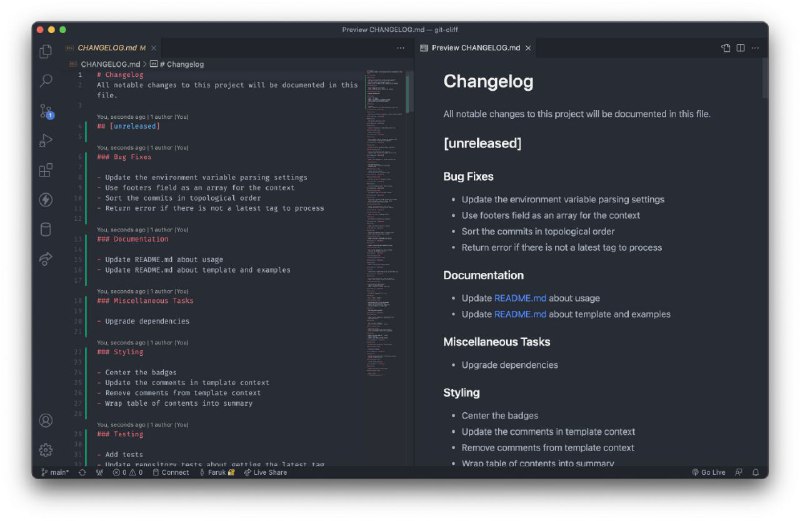
Task: Click 'Sort the commits in topological order' in preview
Action: coord(538,231)
